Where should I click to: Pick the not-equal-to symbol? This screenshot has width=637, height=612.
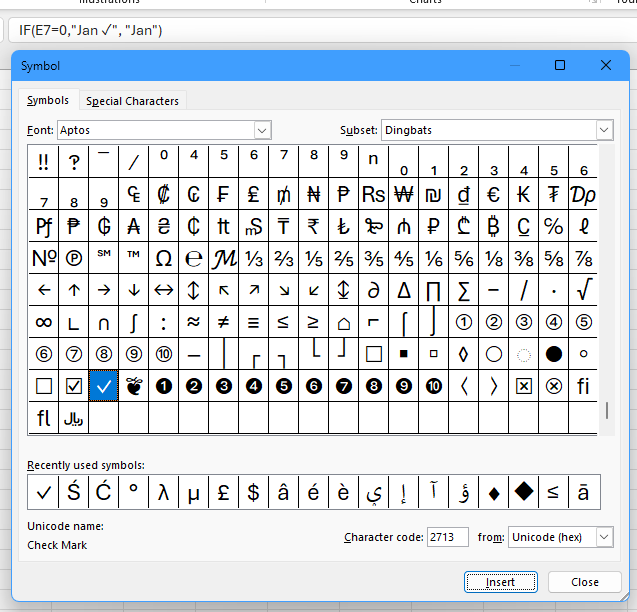click(x=224, y=322)
